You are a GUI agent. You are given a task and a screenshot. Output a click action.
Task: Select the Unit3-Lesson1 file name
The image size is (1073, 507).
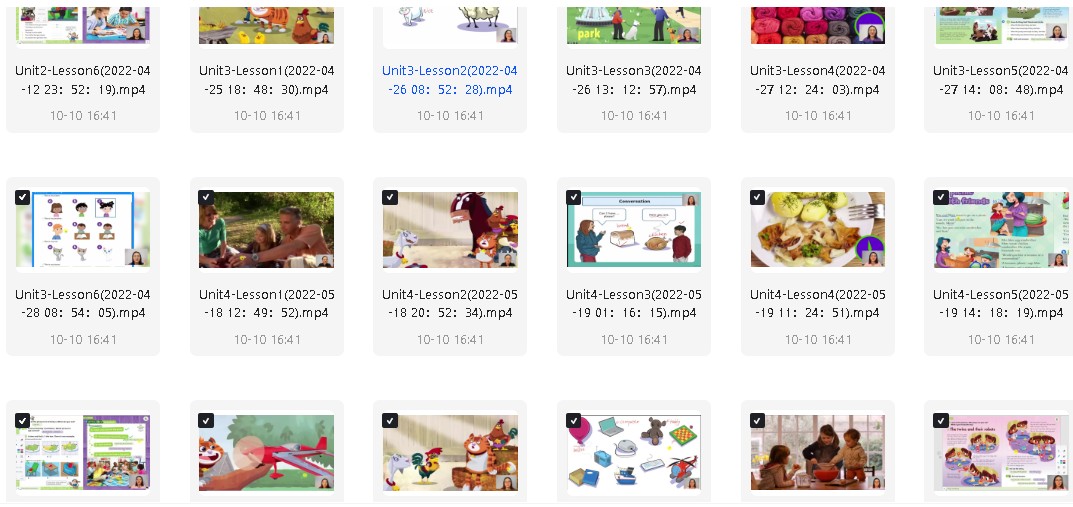(266, 80)
